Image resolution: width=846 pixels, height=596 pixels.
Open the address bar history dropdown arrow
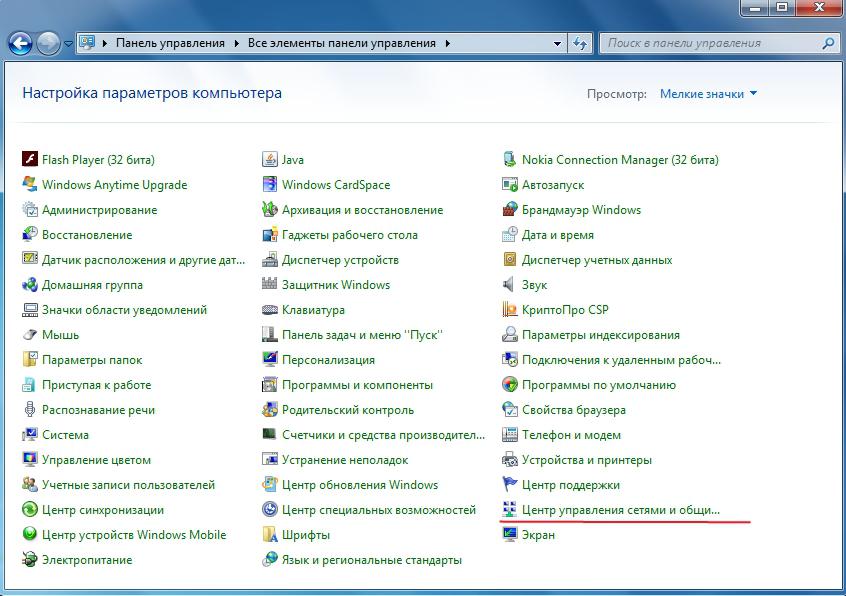(557, 44)
